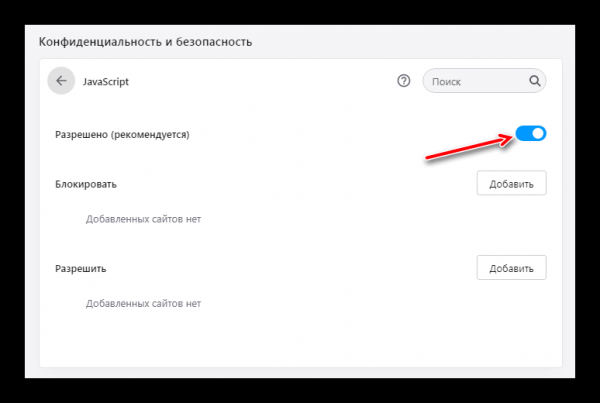Image resolution: width=600 pixels, height=403 pixels.
Task: Select the Конфиденциальность и безопасность heading
Action: tap(145, 42)
